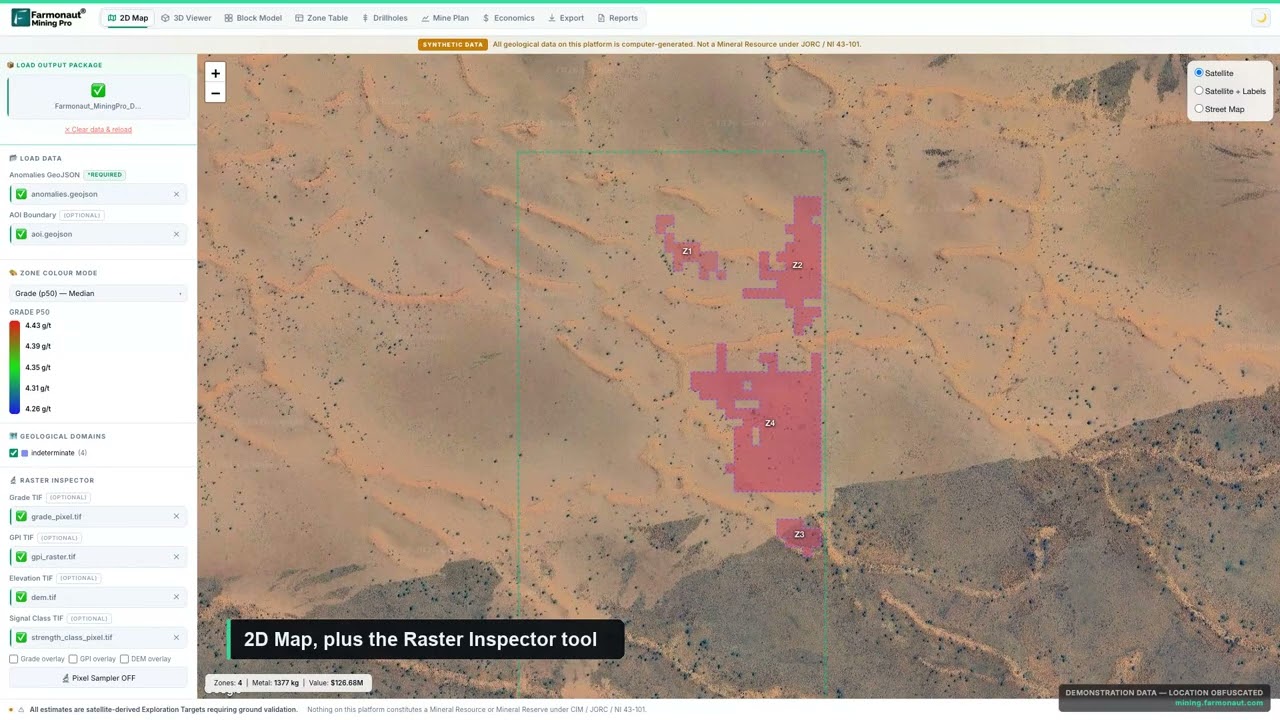
Task: Enable the DEM overlay checkbox
Action: click(x=124, y=659)
